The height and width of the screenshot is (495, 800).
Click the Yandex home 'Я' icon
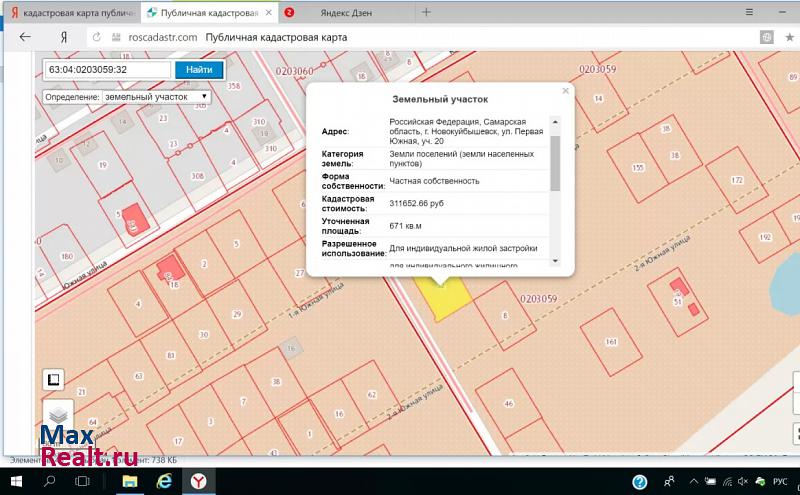63,36
